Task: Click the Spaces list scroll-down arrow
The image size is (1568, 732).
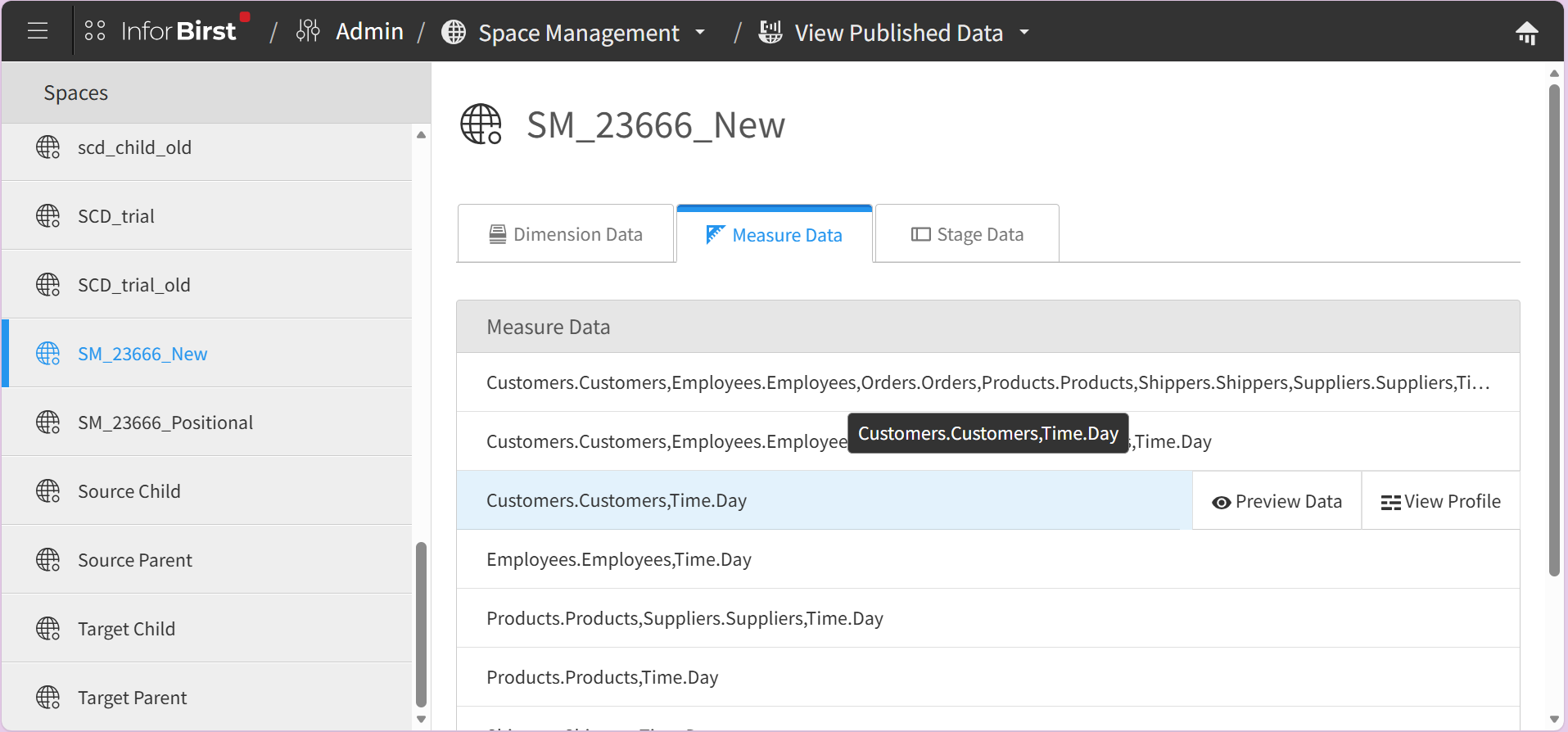Action: (421, 720)
